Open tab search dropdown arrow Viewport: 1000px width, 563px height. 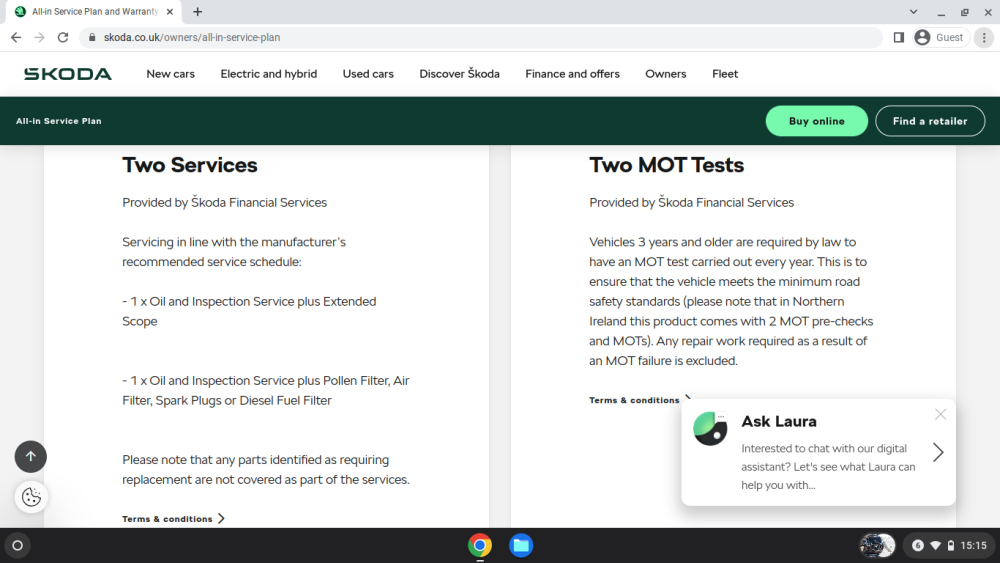[913, 11]
